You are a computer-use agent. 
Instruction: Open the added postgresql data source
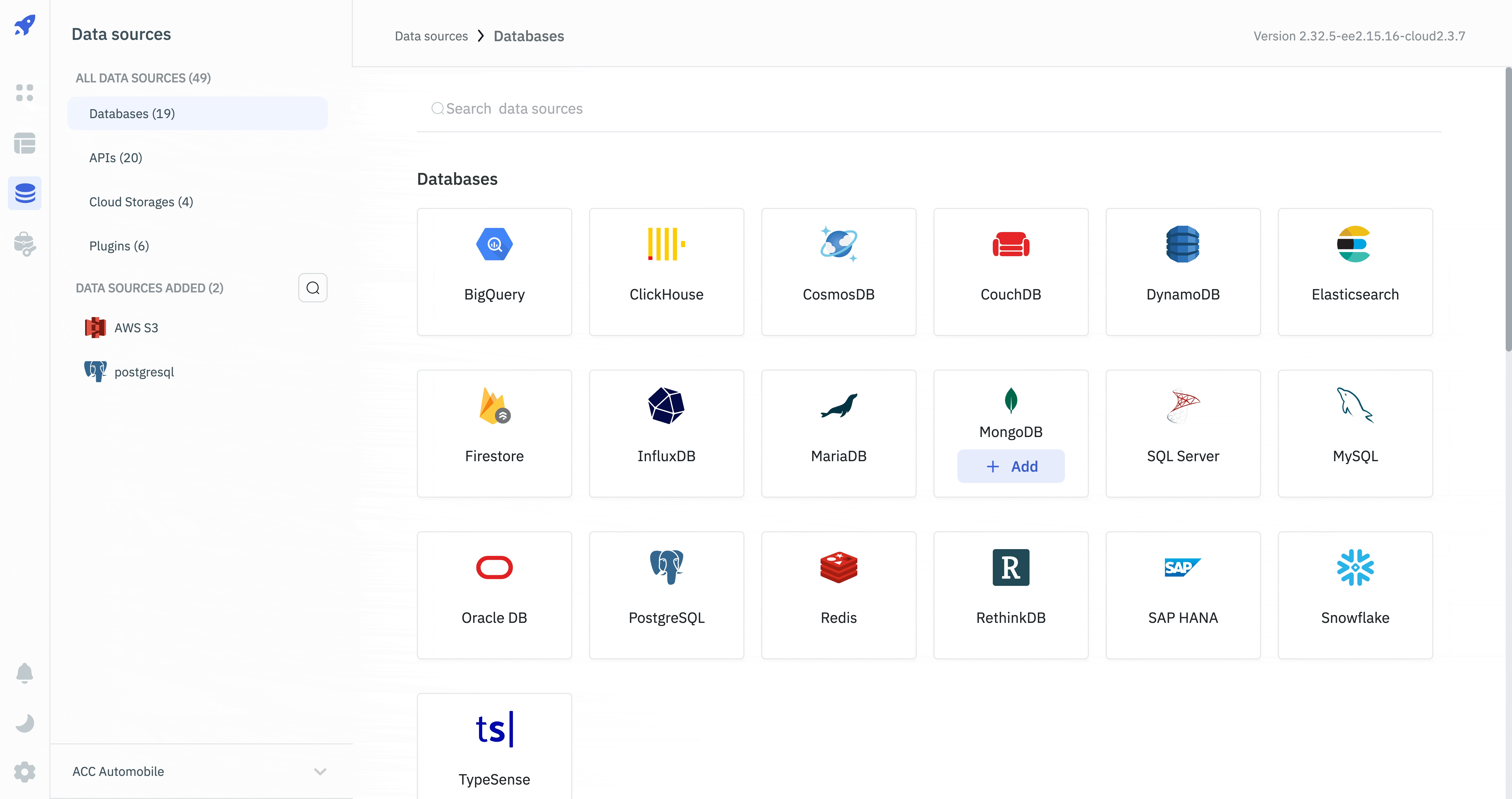[x=144, y=372]
